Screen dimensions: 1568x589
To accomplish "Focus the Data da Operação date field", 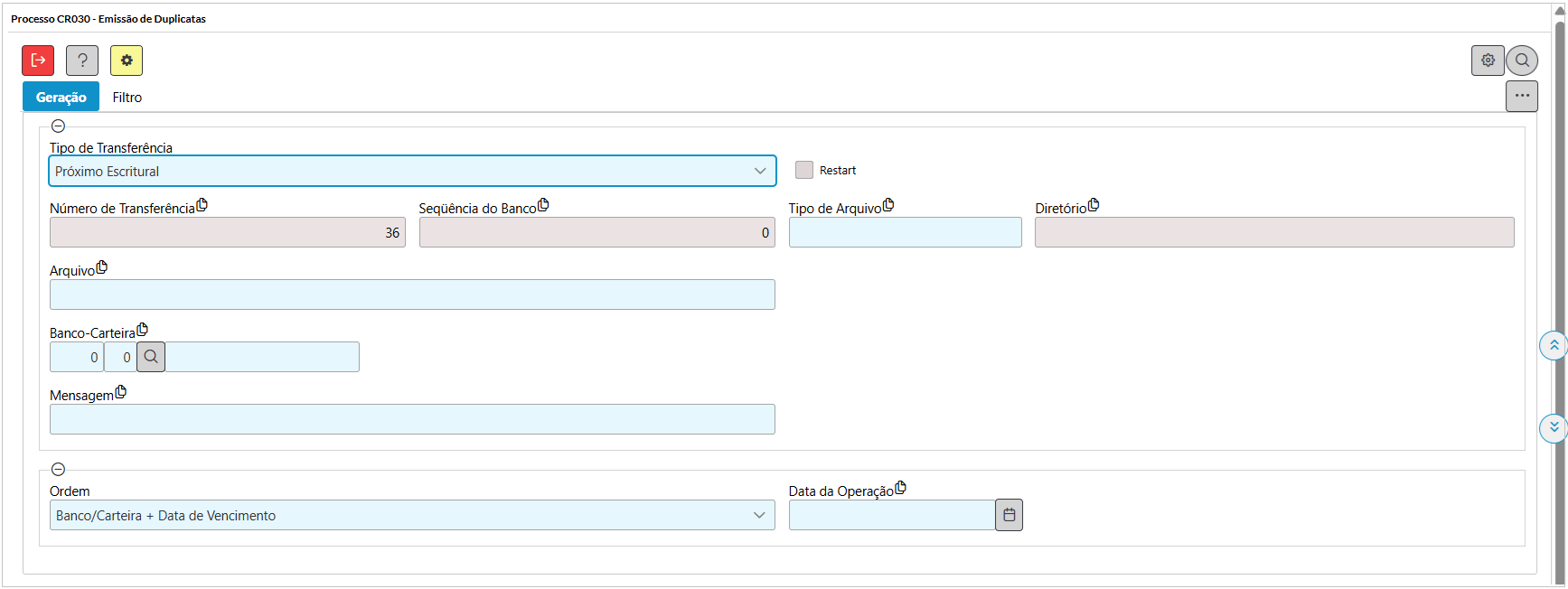I will pyautogui.click(x=892, y=515).
